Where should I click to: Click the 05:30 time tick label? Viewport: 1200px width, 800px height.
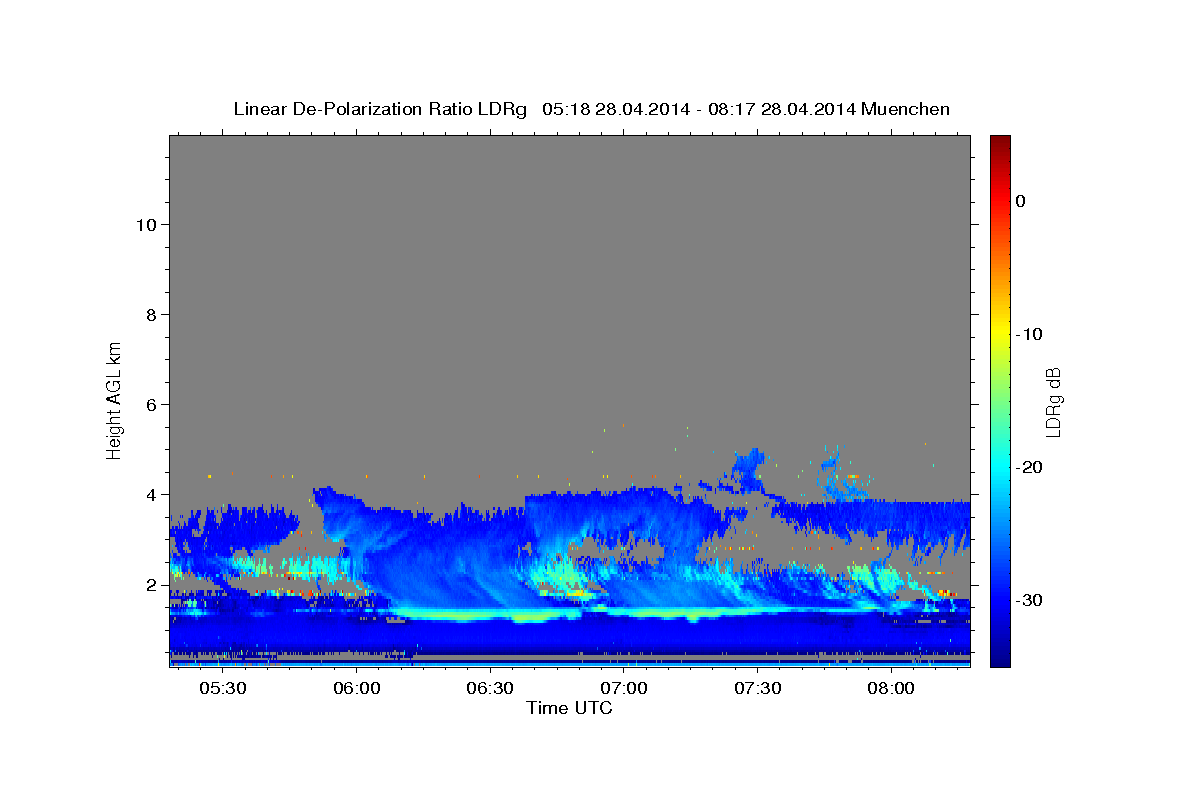(x=223, y=689)
